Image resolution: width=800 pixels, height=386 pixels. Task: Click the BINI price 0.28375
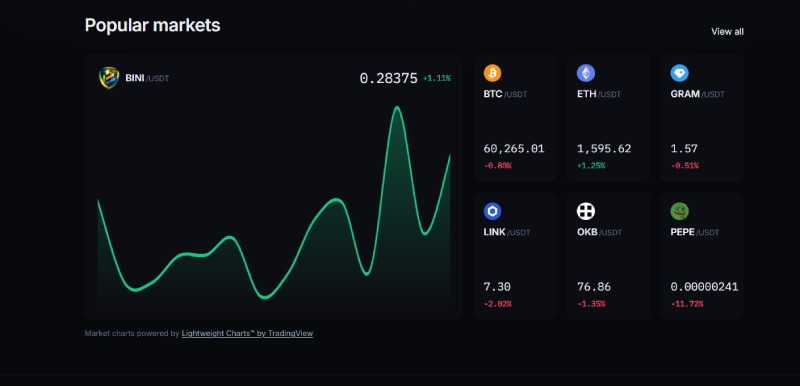[388, 79]
